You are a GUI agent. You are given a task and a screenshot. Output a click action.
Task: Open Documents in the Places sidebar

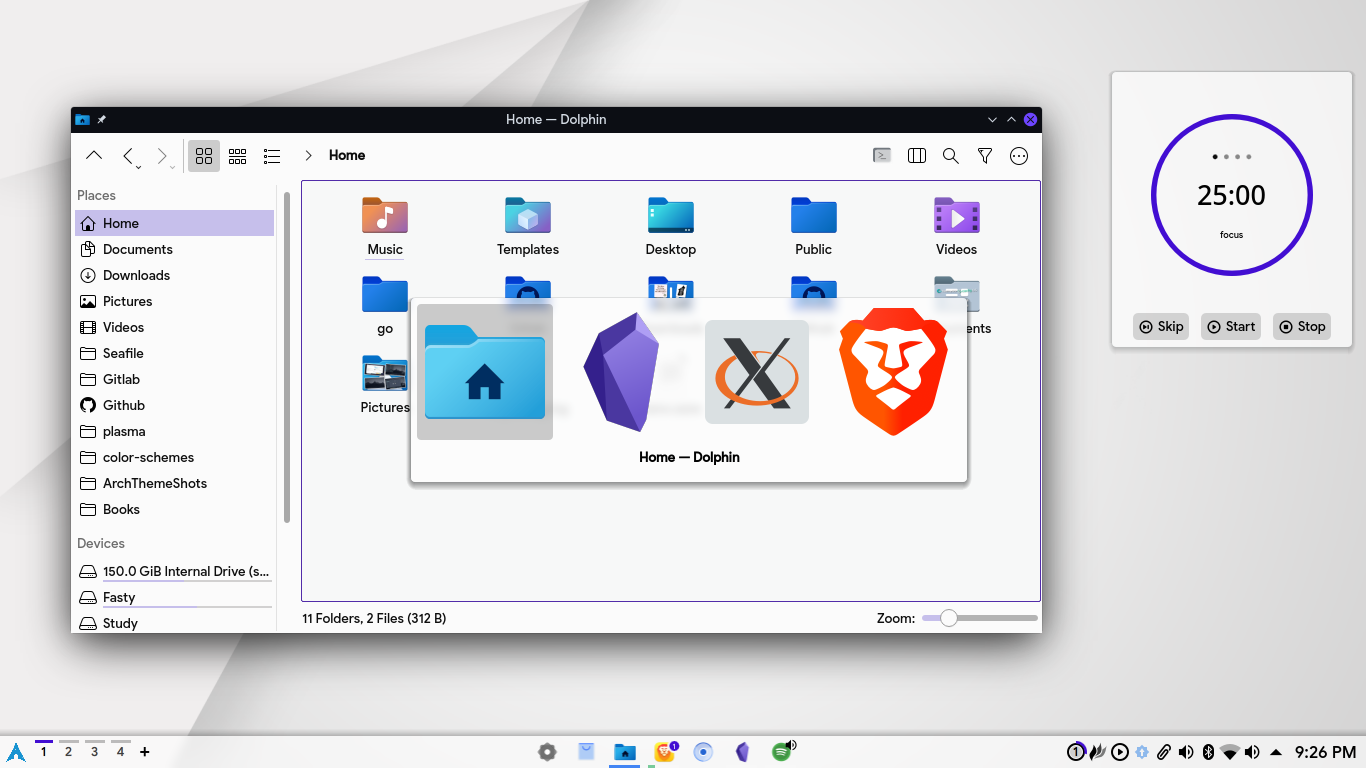(x=175, y=249)
